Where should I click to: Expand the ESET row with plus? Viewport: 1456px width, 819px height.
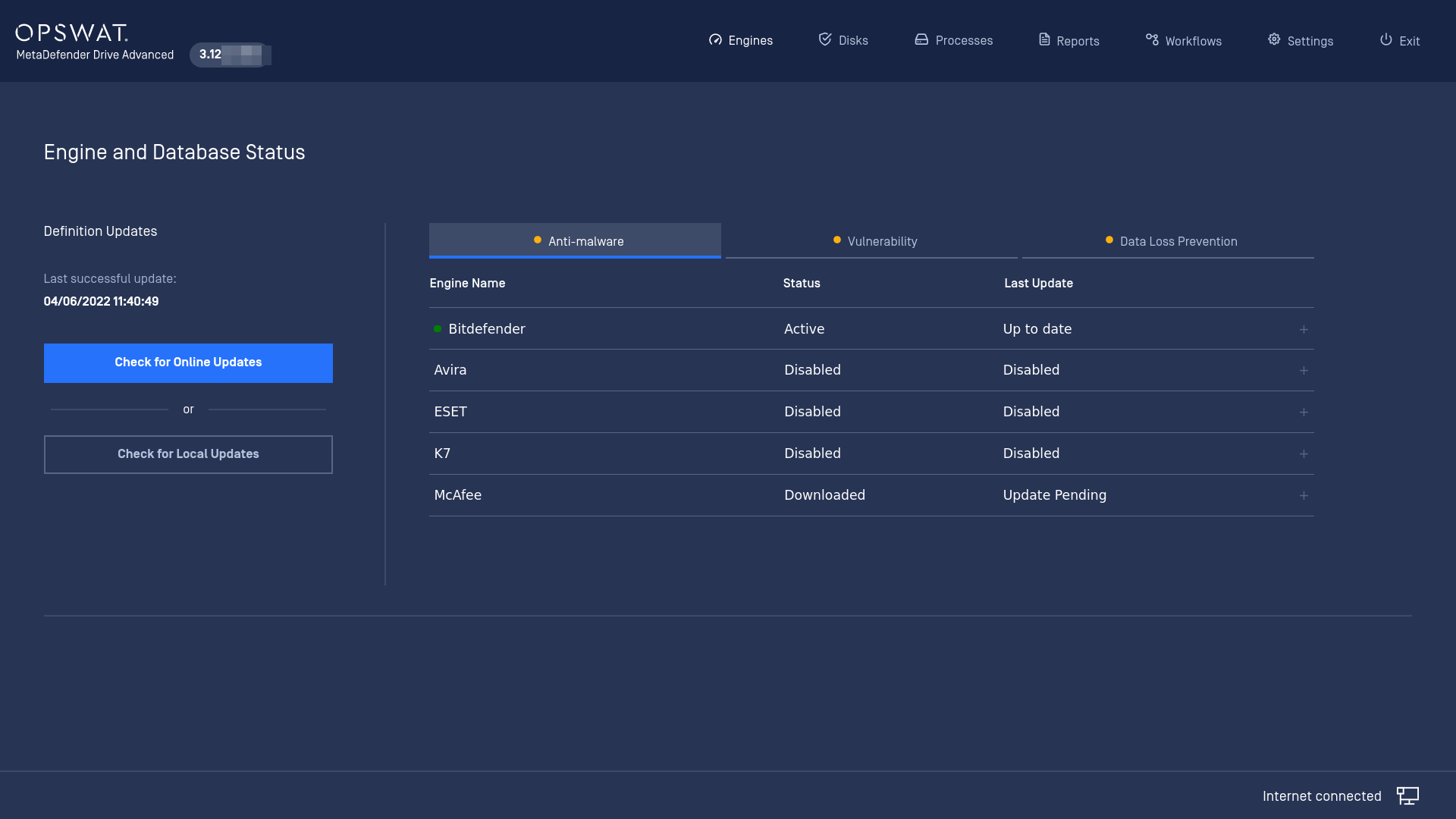[1304, 413]
